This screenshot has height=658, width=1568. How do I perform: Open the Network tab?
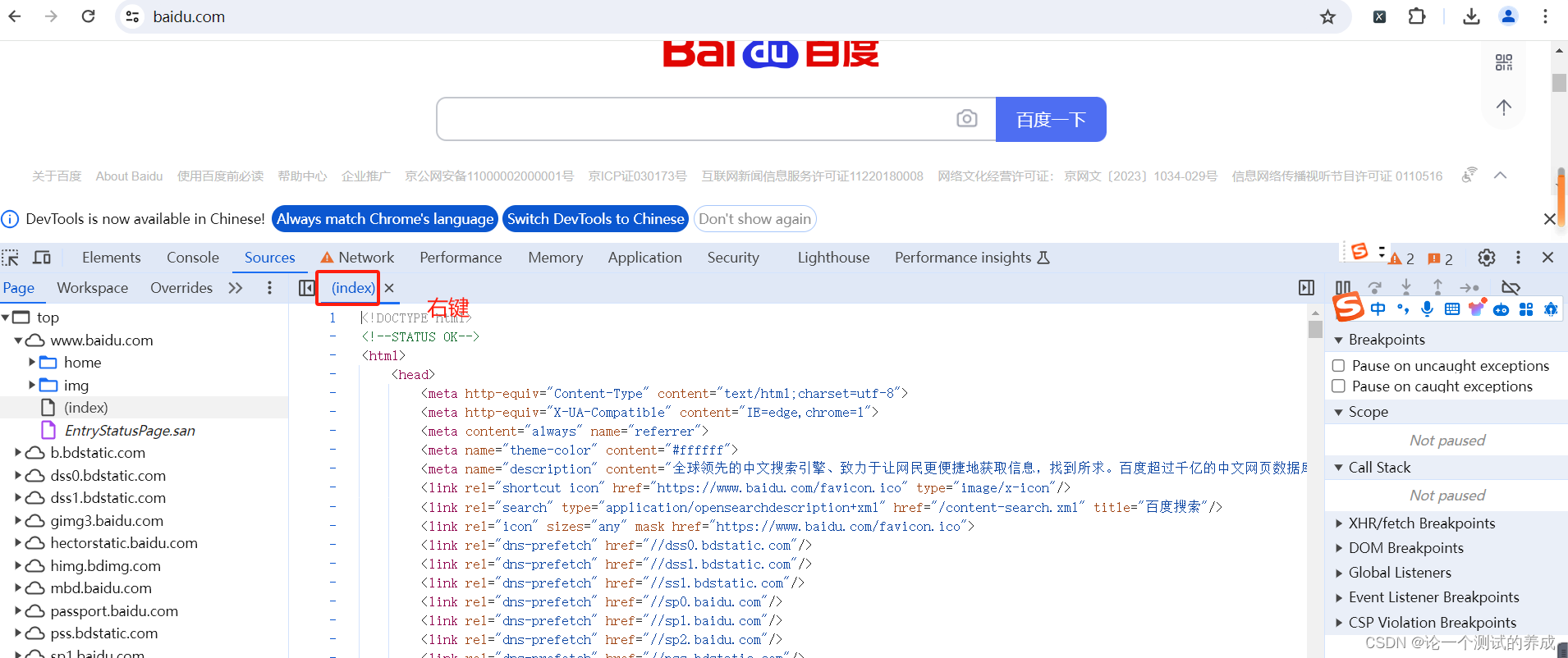pyautogui.click(x=357, y=258)
